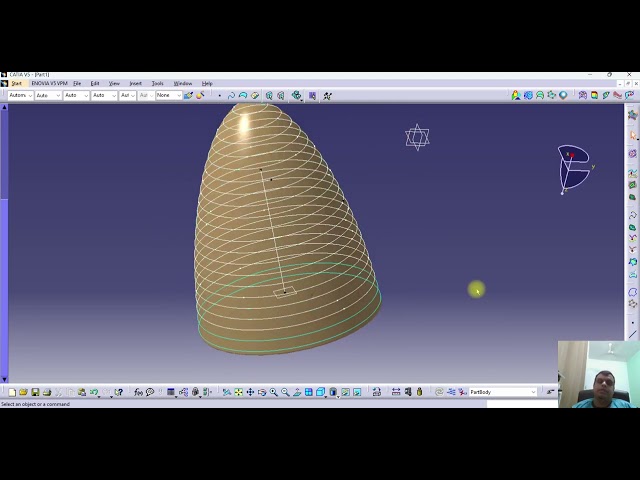Viewport: 640px width, 480px height.
Task: Select the Rotate view tool
Action: click(x=262, y=392)
